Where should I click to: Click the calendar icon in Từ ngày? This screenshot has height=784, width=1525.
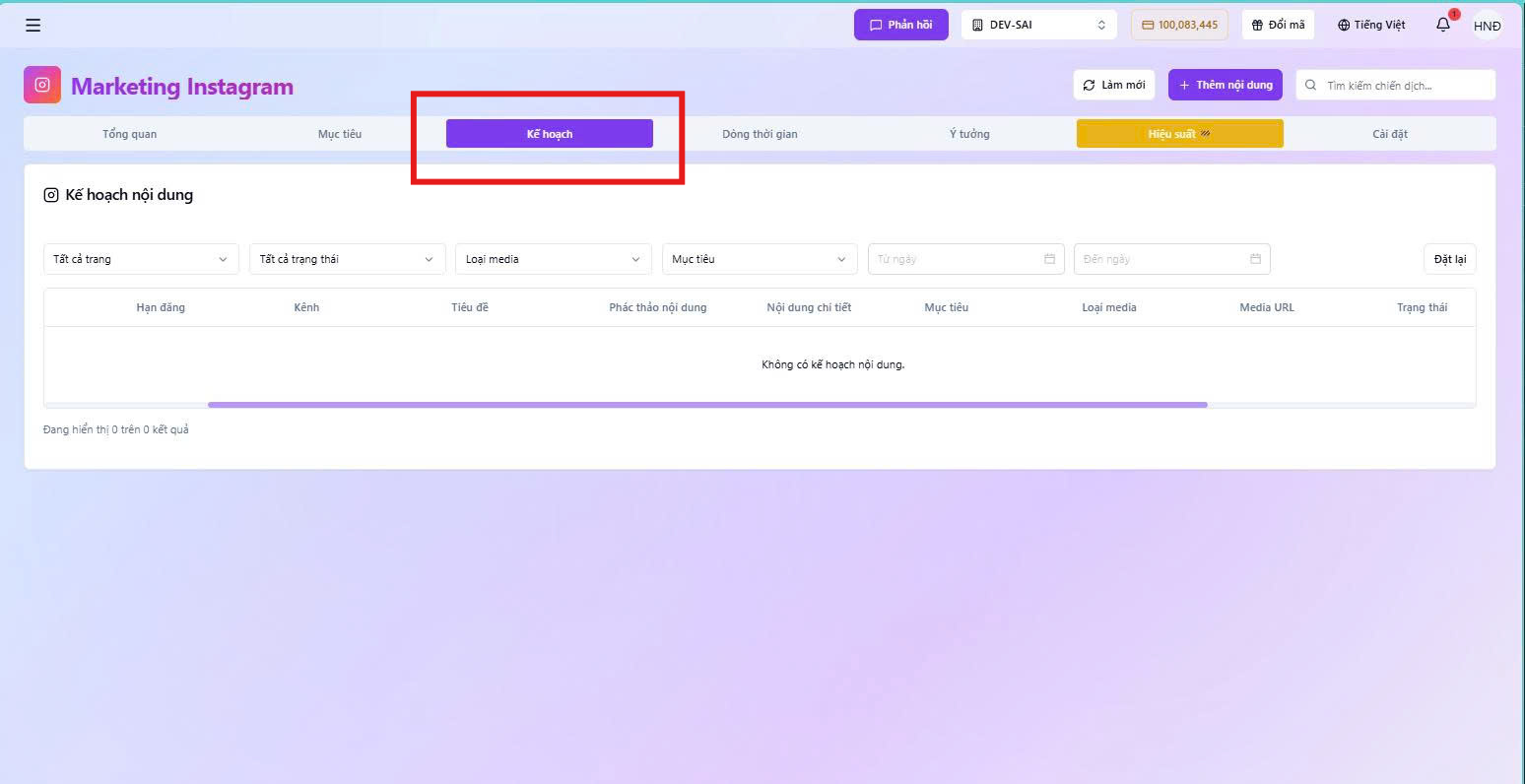[x=1049, y=259]
